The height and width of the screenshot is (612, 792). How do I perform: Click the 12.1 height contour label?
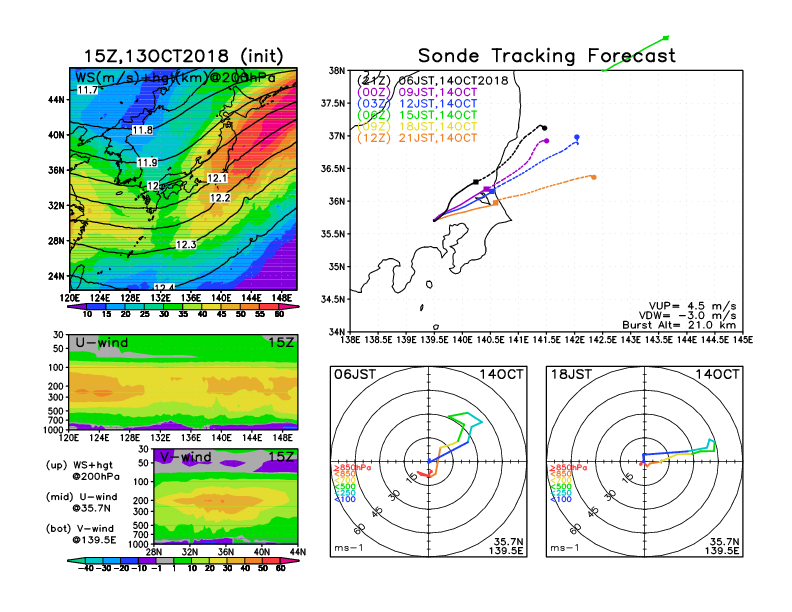click(x=217, y=178)
